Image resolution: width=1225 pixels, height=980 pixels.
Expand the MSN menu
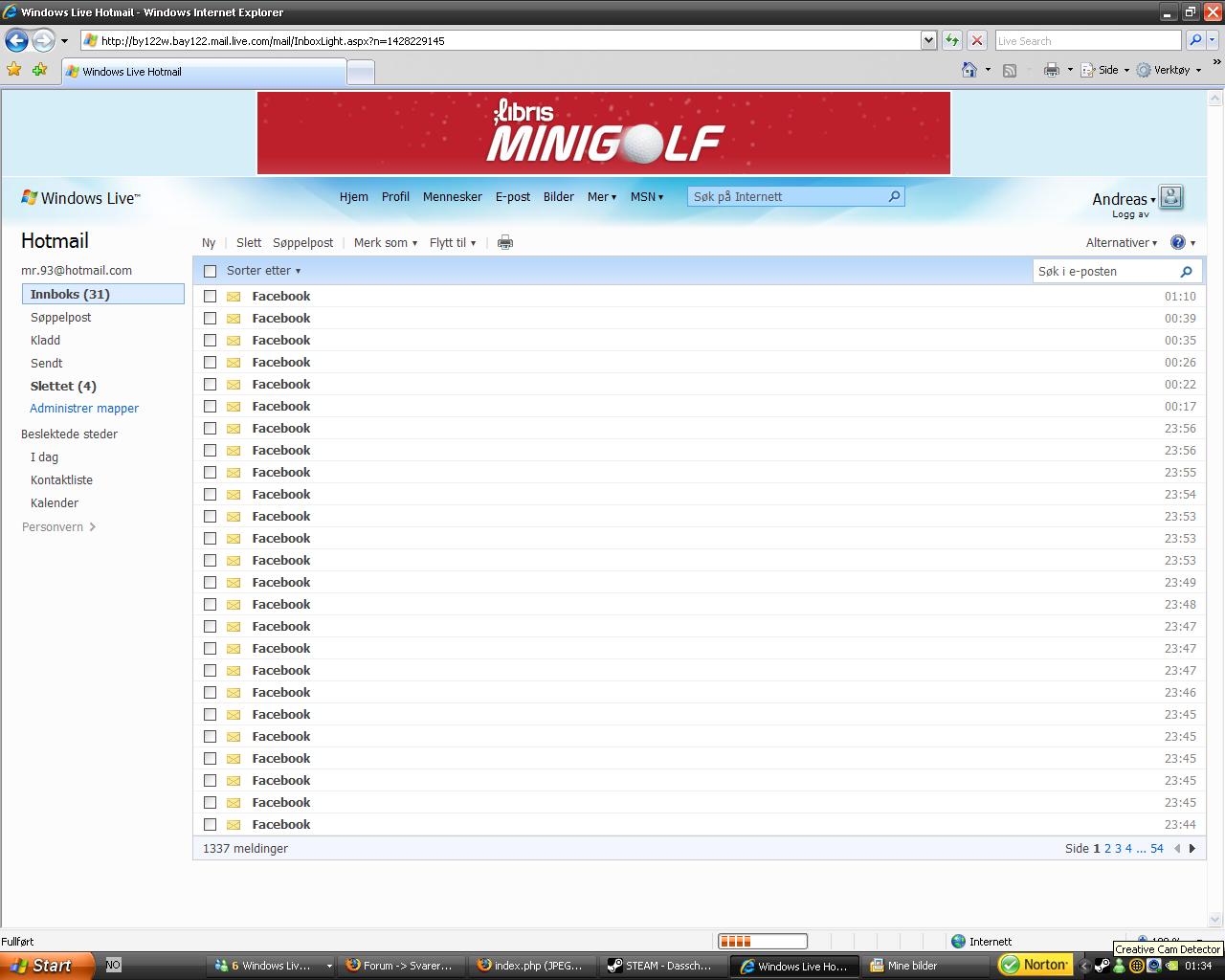click(646, 197)
